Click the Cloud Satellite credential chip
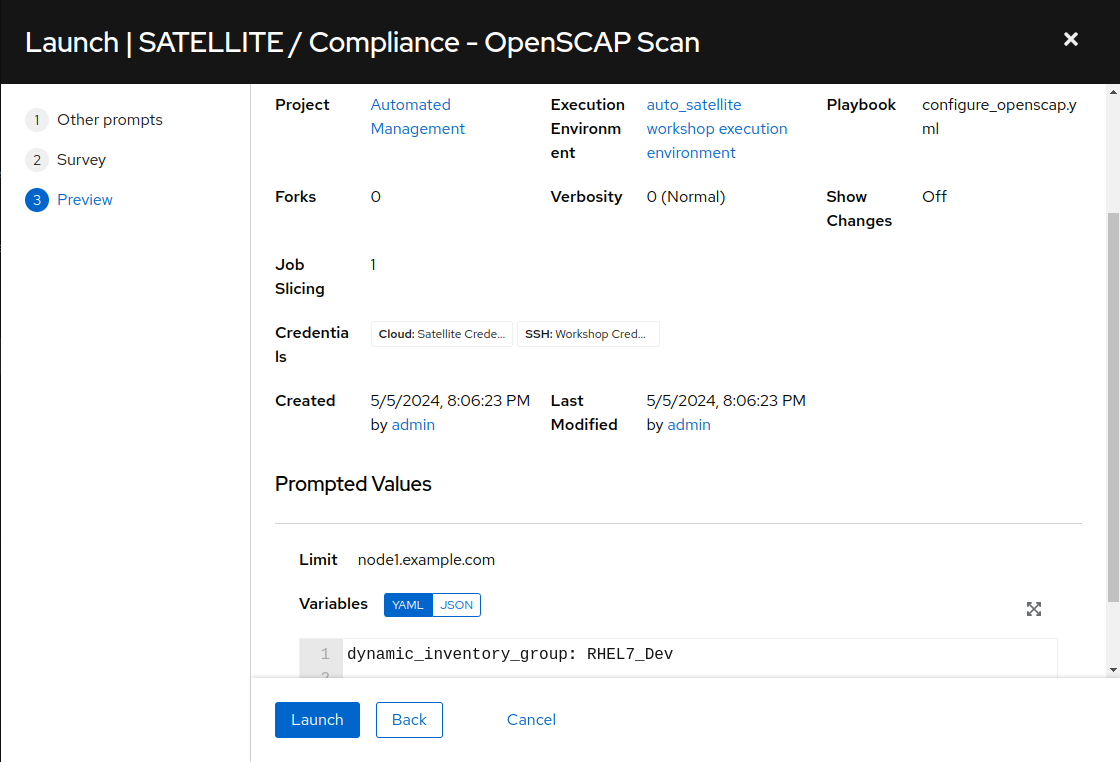The image size is (1120, 762). 442,334
